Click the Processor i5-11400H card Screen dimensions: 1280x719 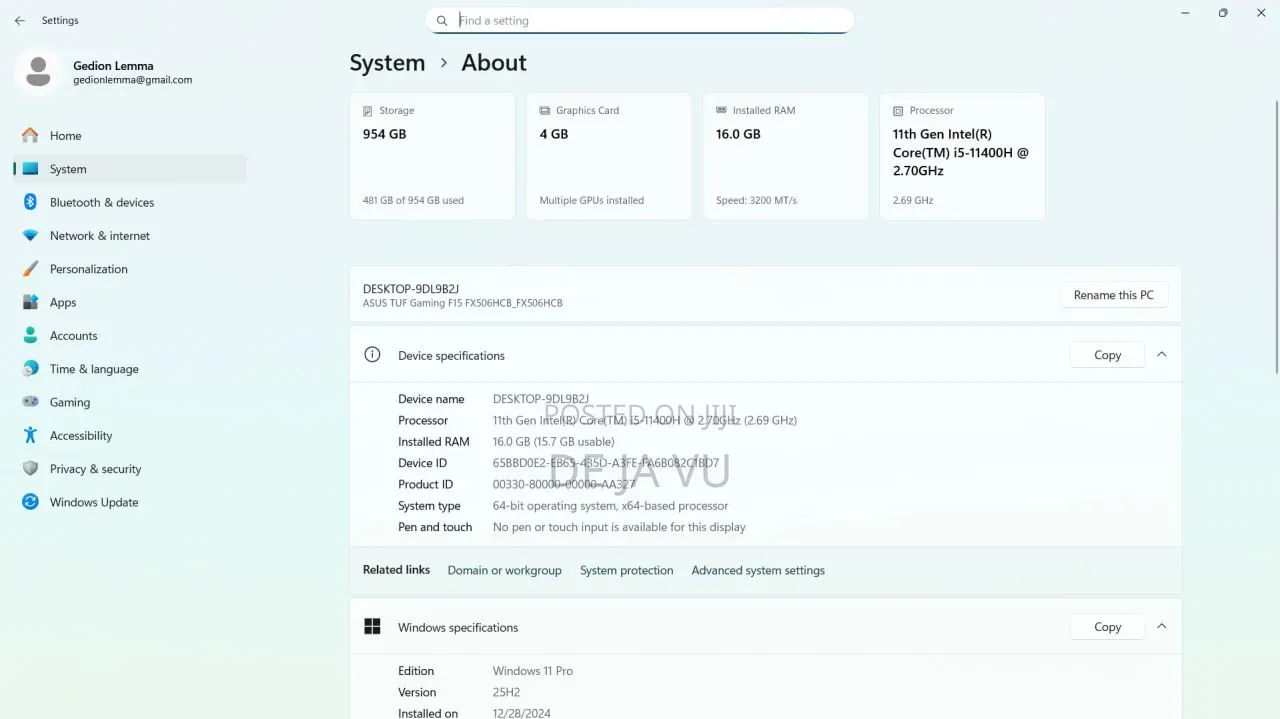pos(962,156)
